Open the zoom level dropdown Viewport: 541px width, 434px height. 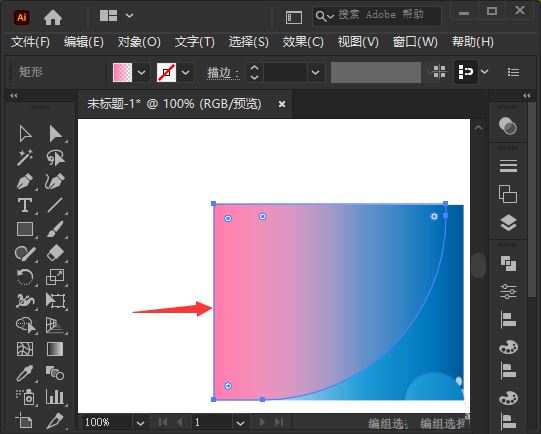click(x=140, y=423)
